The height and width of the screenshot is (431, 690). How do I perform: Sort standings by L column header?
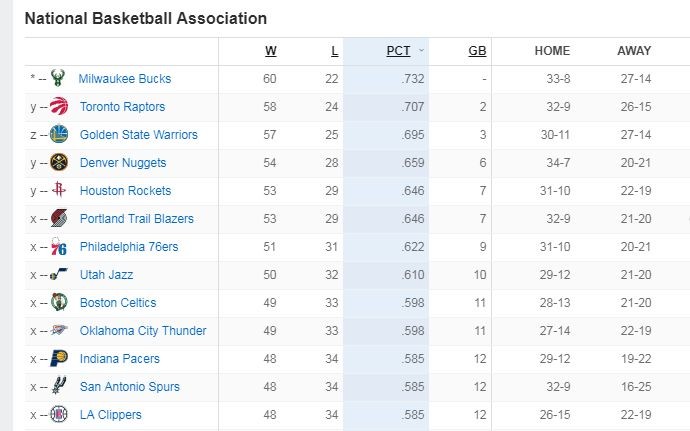334,51
